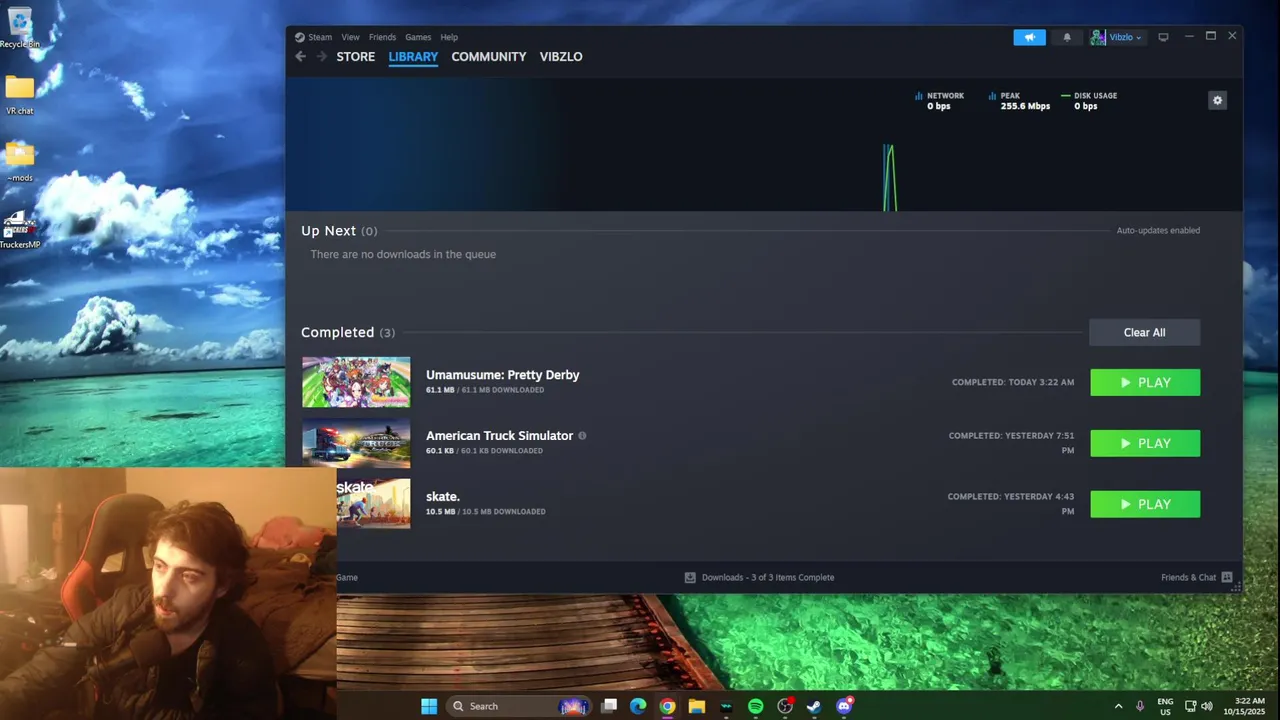Screen dimensions: 1280x720
Task: Click the Auto-updates enabled link
Action: 1158,230
